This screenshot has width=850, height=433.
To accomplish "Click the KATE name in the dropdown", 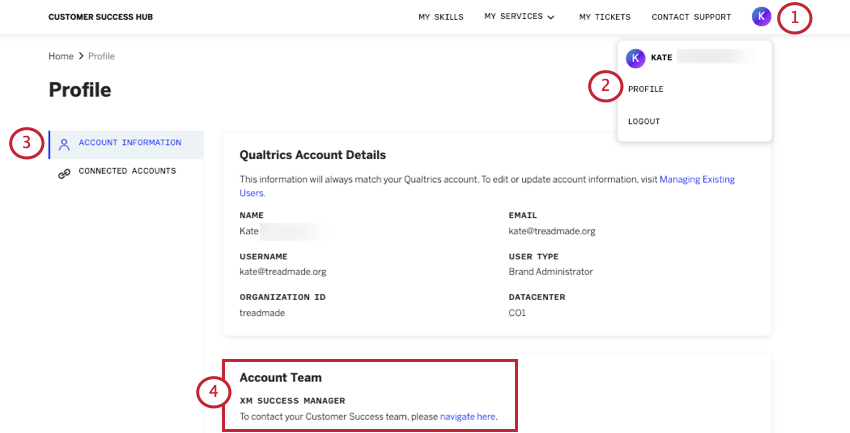I will (x=661, y=57).
